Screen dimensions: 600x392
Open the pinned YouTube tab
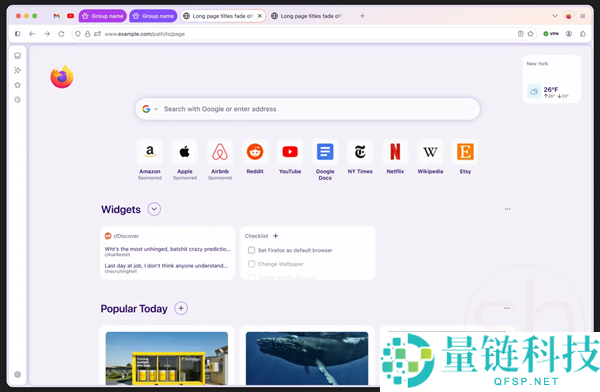point(70,16)
